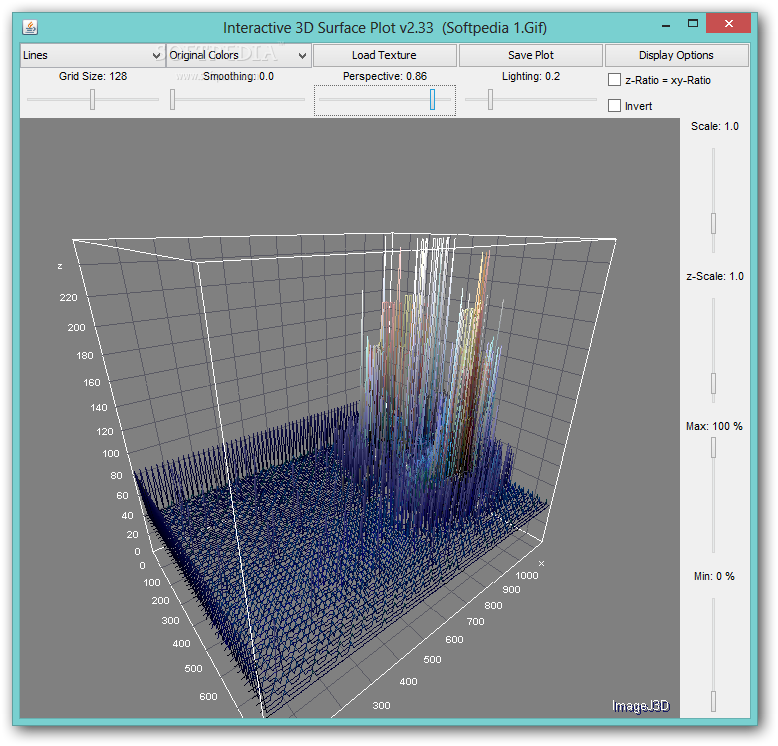Open Display Options
The image size is (778, 746).
pyautogui.click(x=676, y=55)
